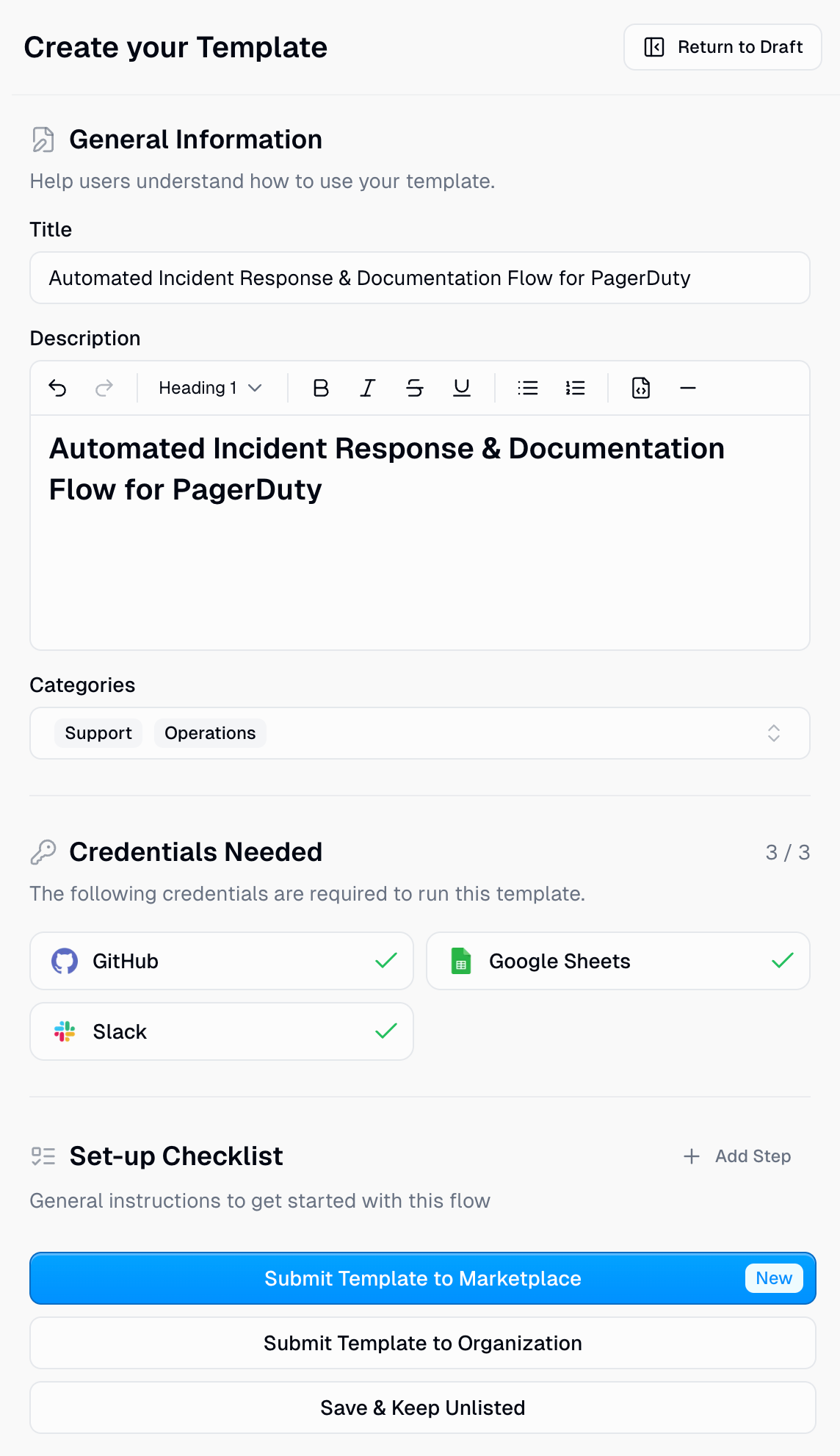Screen dimensions: 840x1456
Task: Click the Create your Template heading
Action: point(176,47)
